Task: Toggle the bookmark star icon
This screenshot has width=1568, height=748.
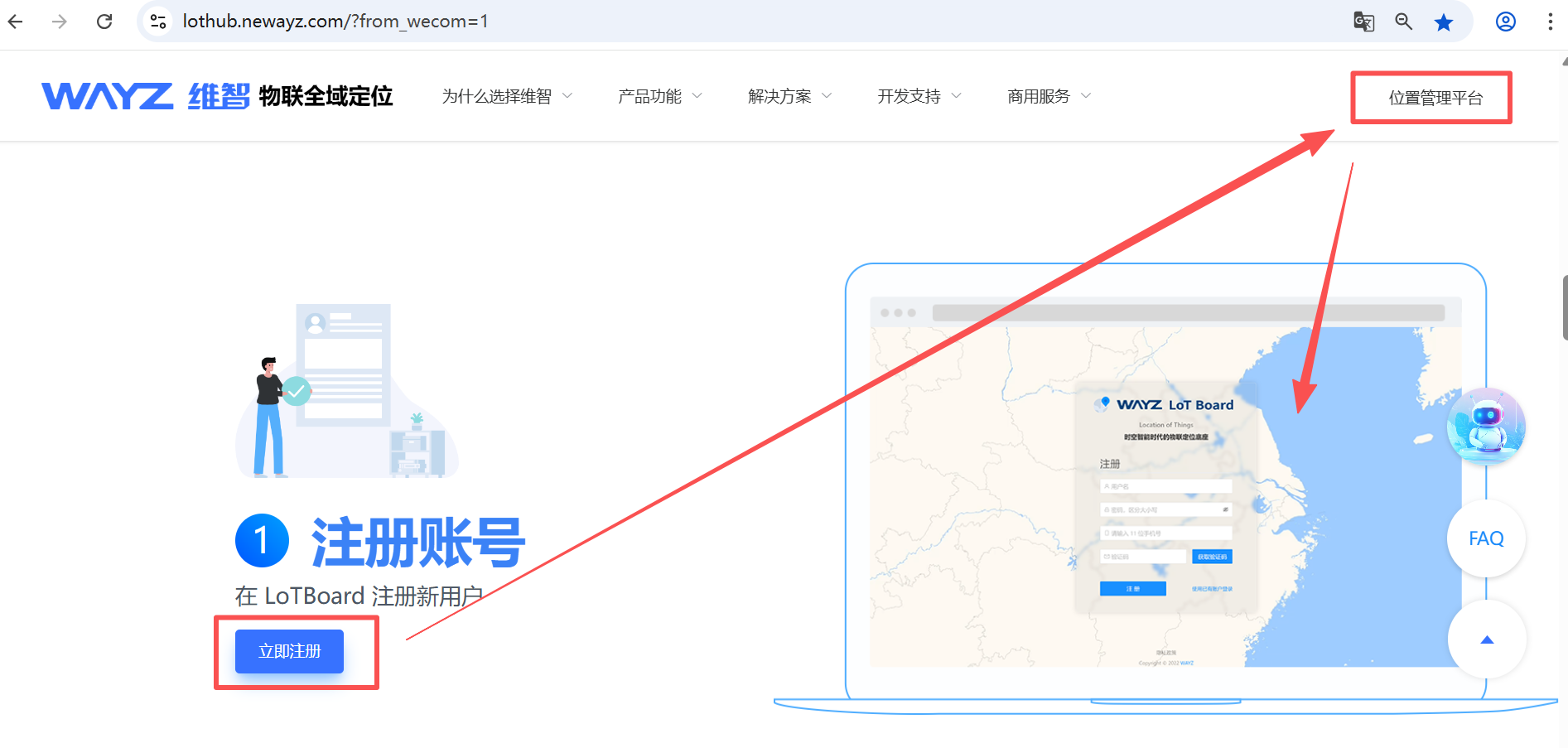Action: [1444, 22]
